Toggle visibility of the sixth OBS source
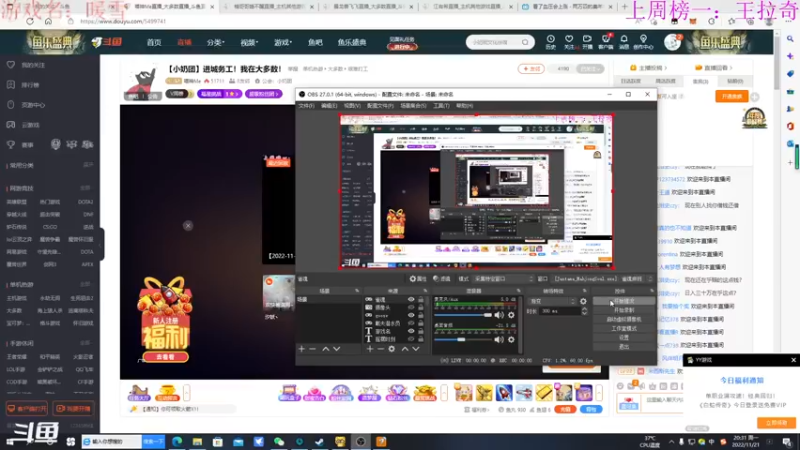Viewport: 800px width, 450px height. pos(411,339)
